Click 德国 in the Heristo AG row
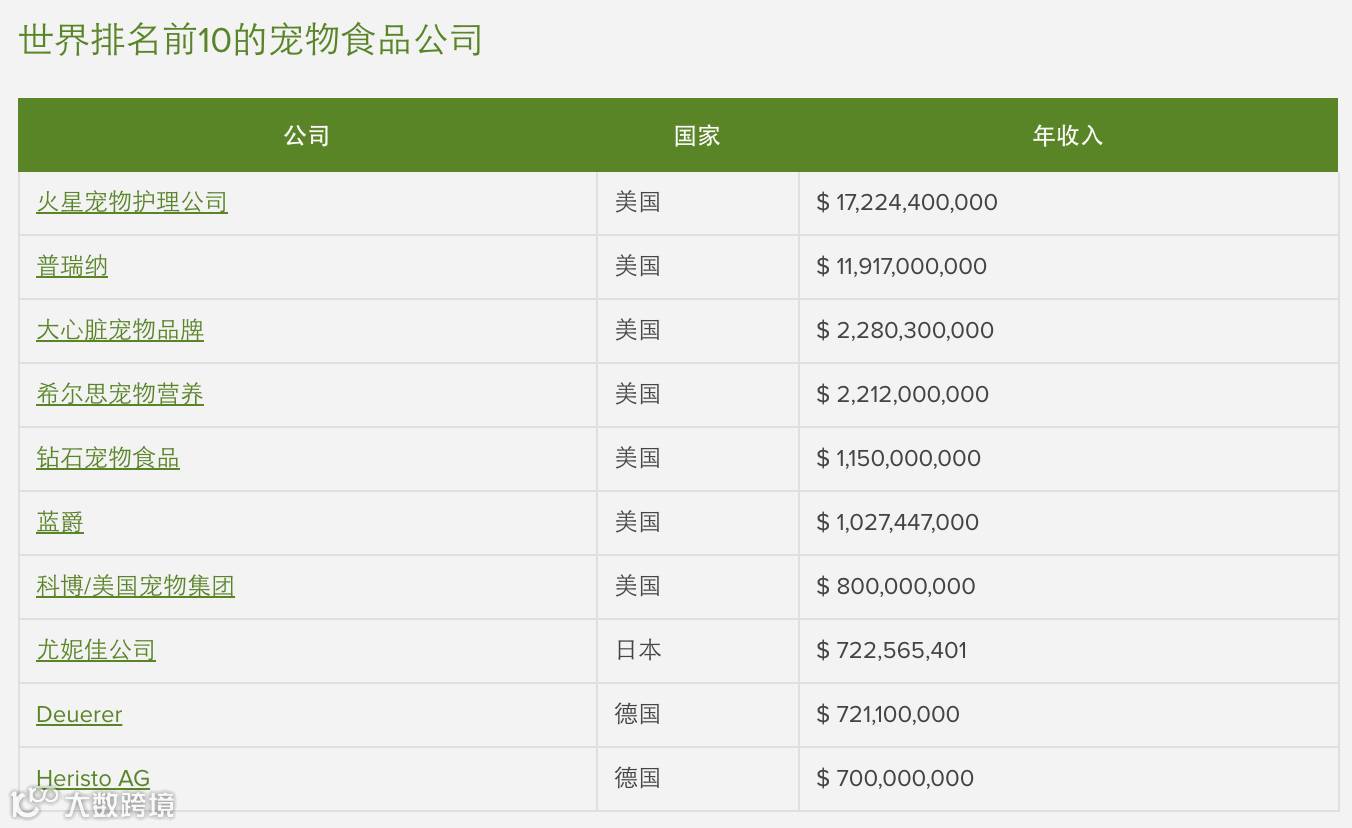1352x828 pixels. click(638, 778)
